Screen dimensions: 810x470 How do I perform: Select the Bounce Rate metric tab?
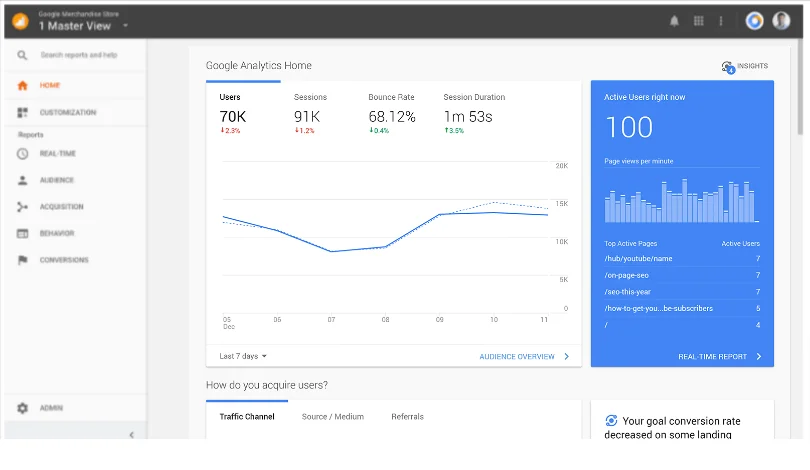[x=393, y=114]
